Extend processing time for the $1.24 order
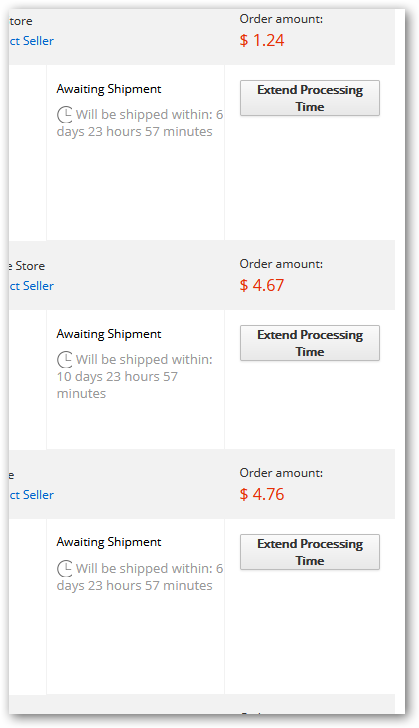The height and width of the screenshot is (728, 419). 310,98
